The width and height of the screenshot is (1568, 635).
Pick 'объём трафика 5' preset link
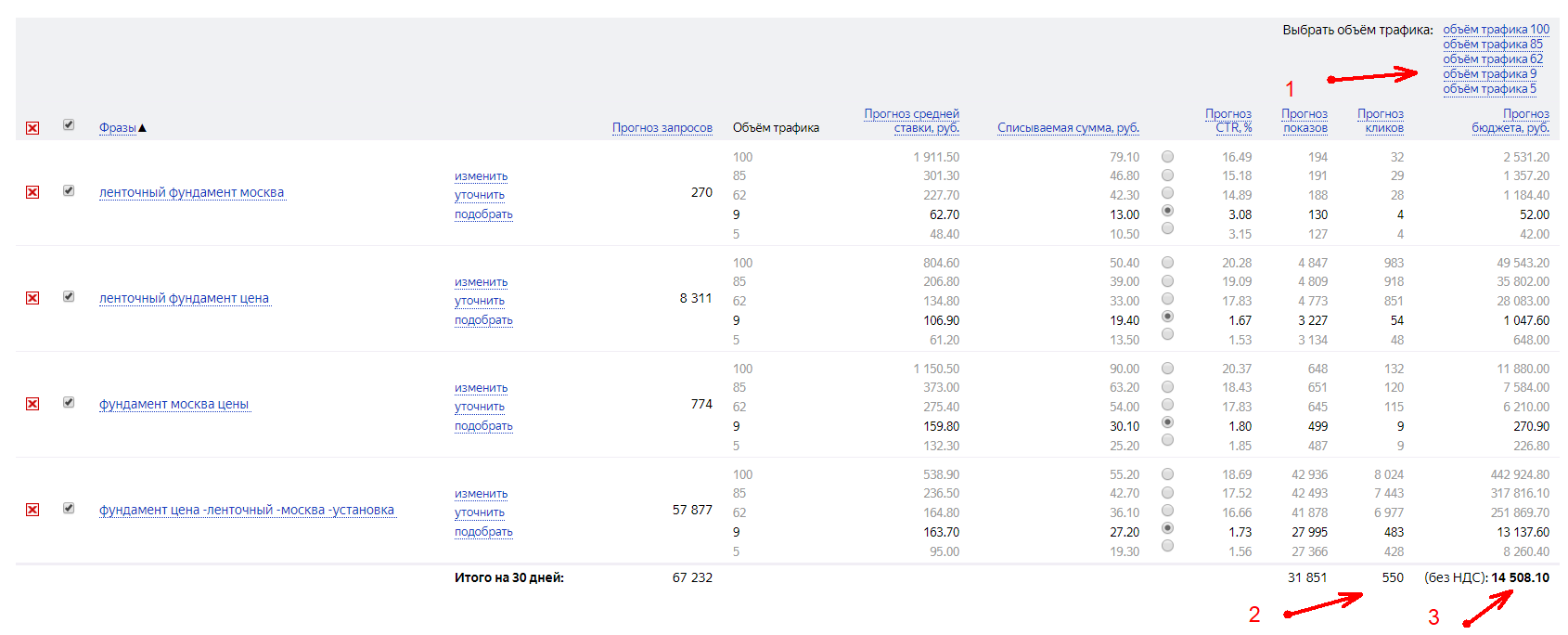(x=1489, y=89)
